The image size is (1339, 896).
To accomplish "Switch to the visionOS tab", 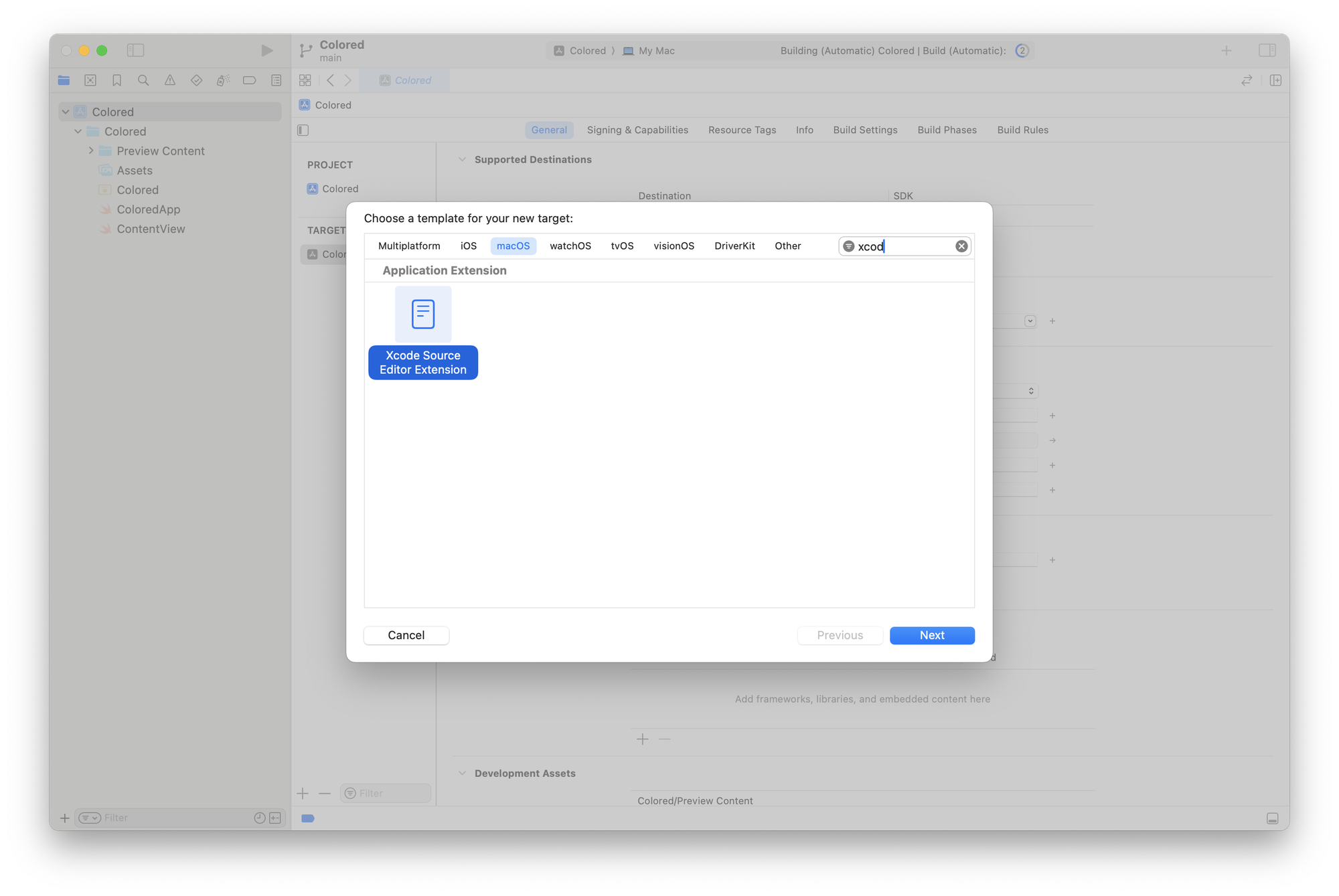I will [x=674, y=246].
